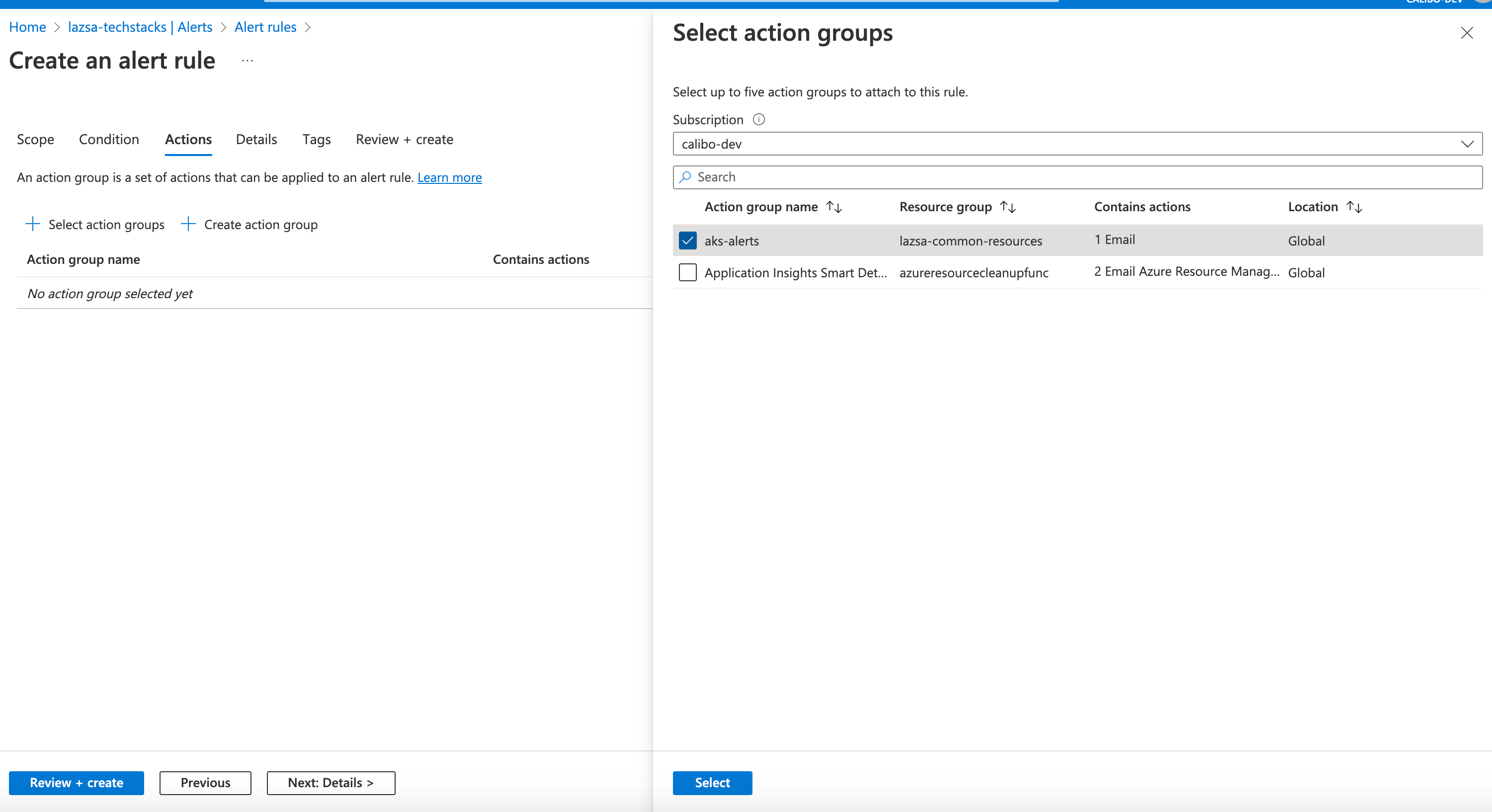
Task: Go to the Details tab
Action: [256, 139]
